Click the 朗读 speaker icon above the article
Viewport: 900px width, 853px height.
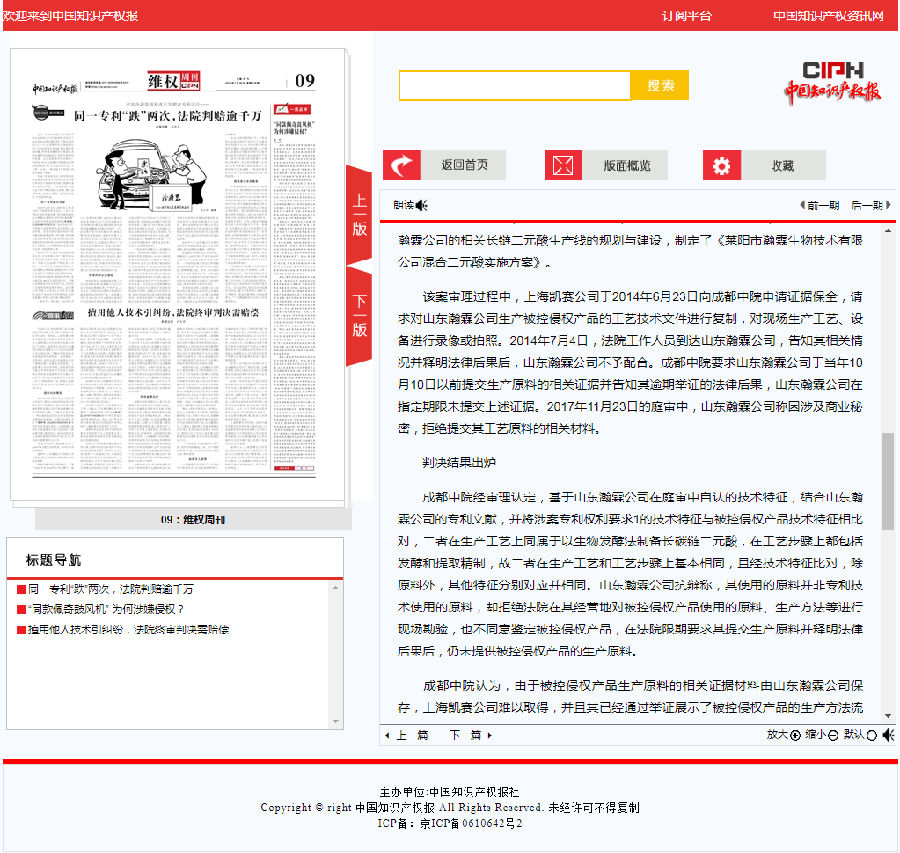(422, 206)
